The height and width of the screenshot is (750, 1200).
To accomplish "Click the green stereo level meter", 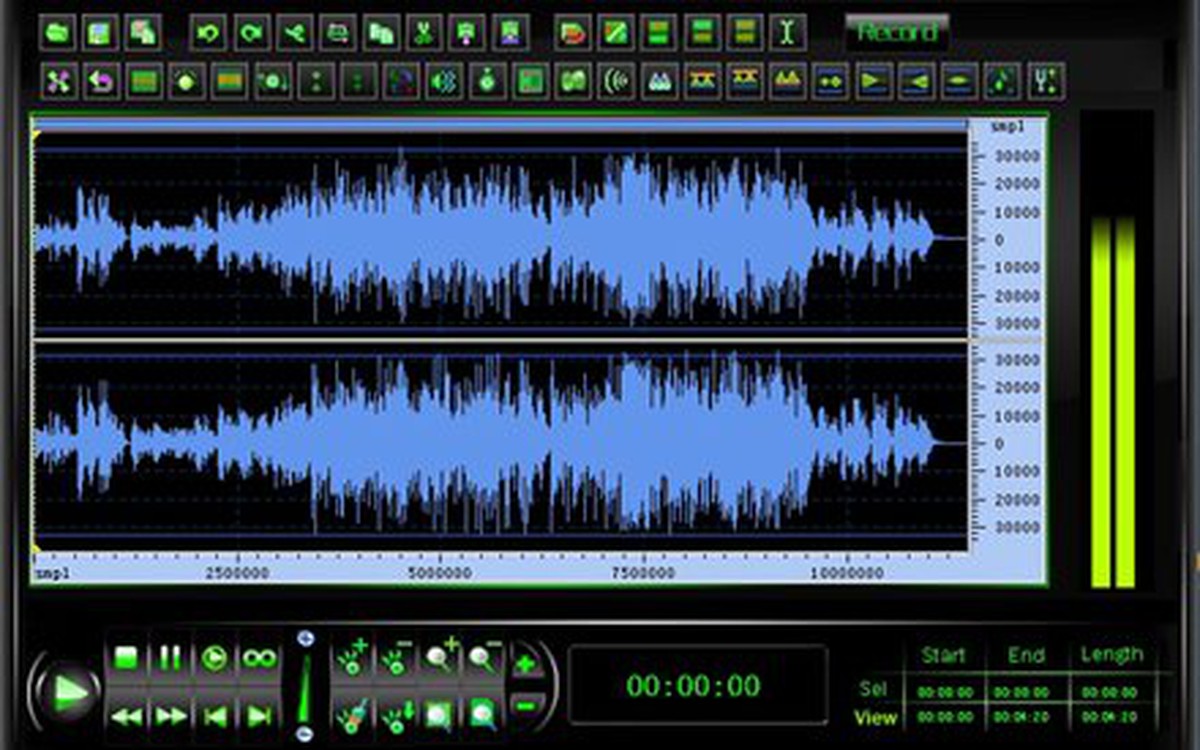I will [1113, 400].
